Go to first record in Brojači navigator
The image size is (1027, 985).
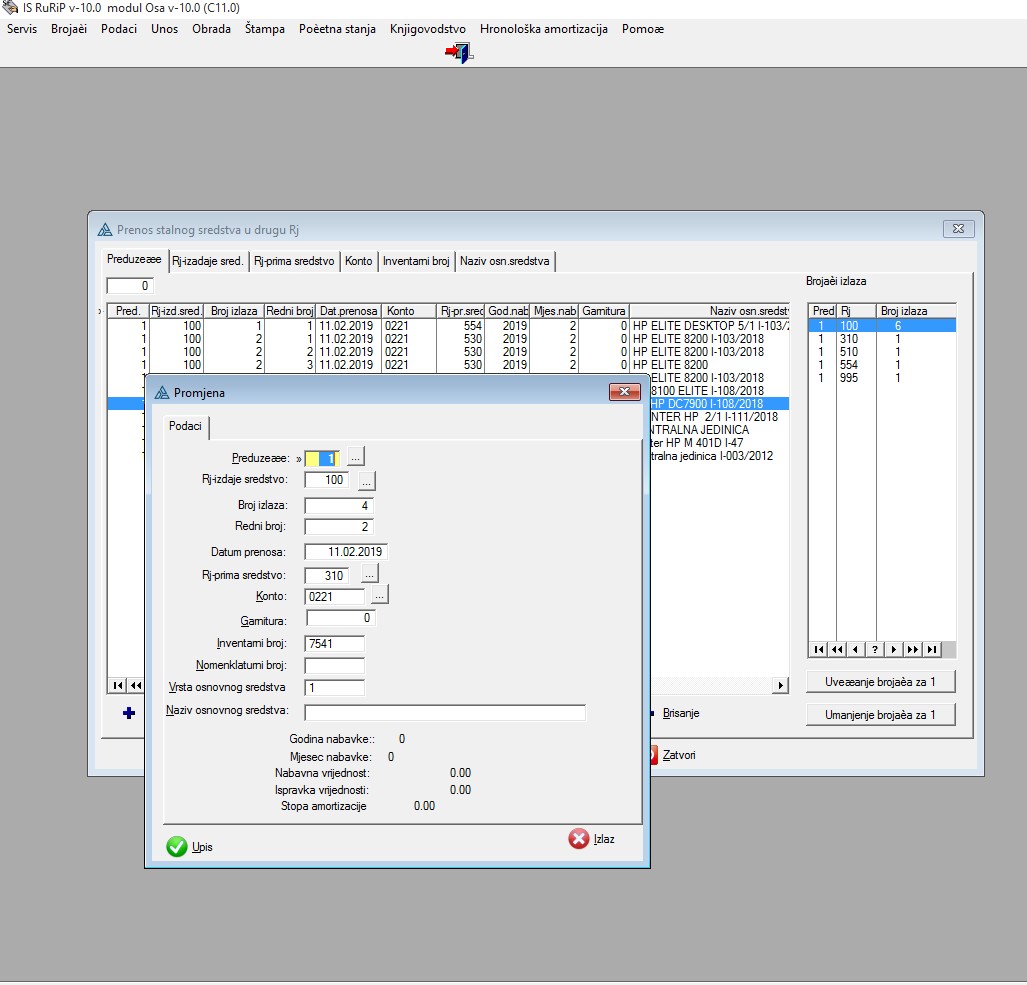[819, 649]
